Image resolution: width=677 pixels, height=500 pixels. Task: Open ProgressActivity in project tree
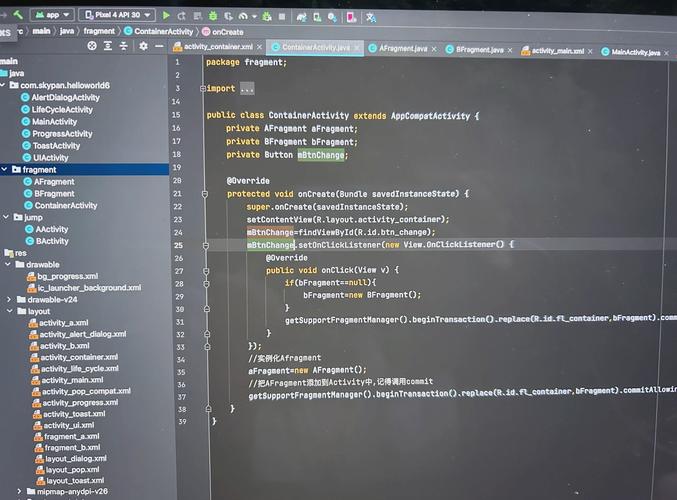coord(57,134)
